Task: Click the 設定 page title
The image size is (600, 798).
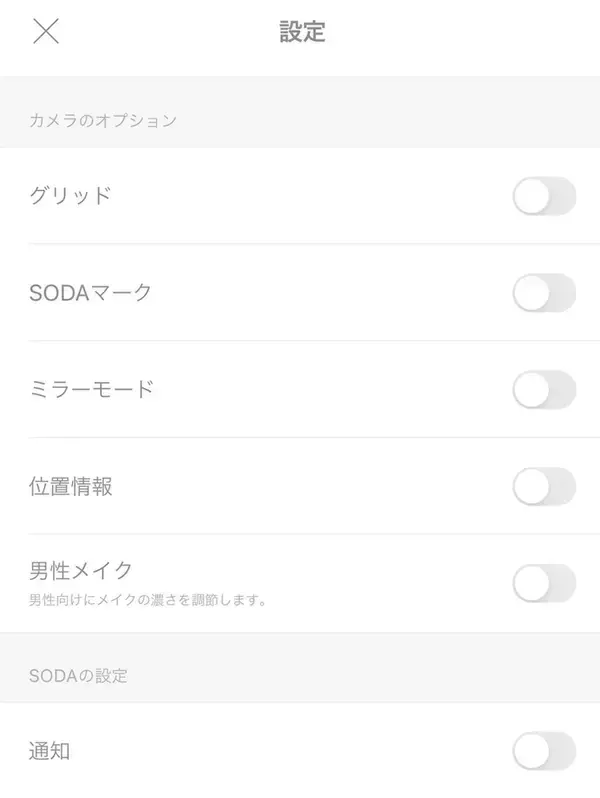Action: point(302,31)
